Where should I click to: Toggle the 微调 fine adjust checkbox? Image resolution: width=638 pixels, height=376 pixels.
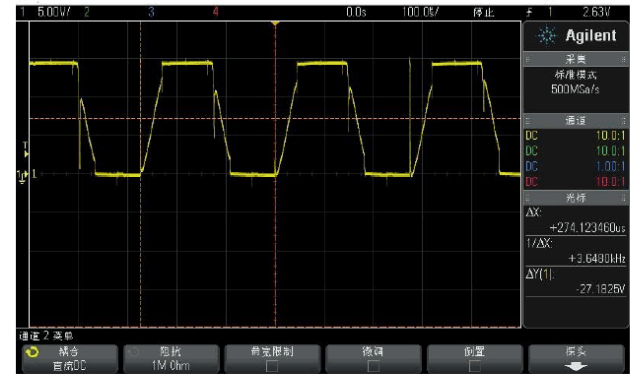(373, 366)
